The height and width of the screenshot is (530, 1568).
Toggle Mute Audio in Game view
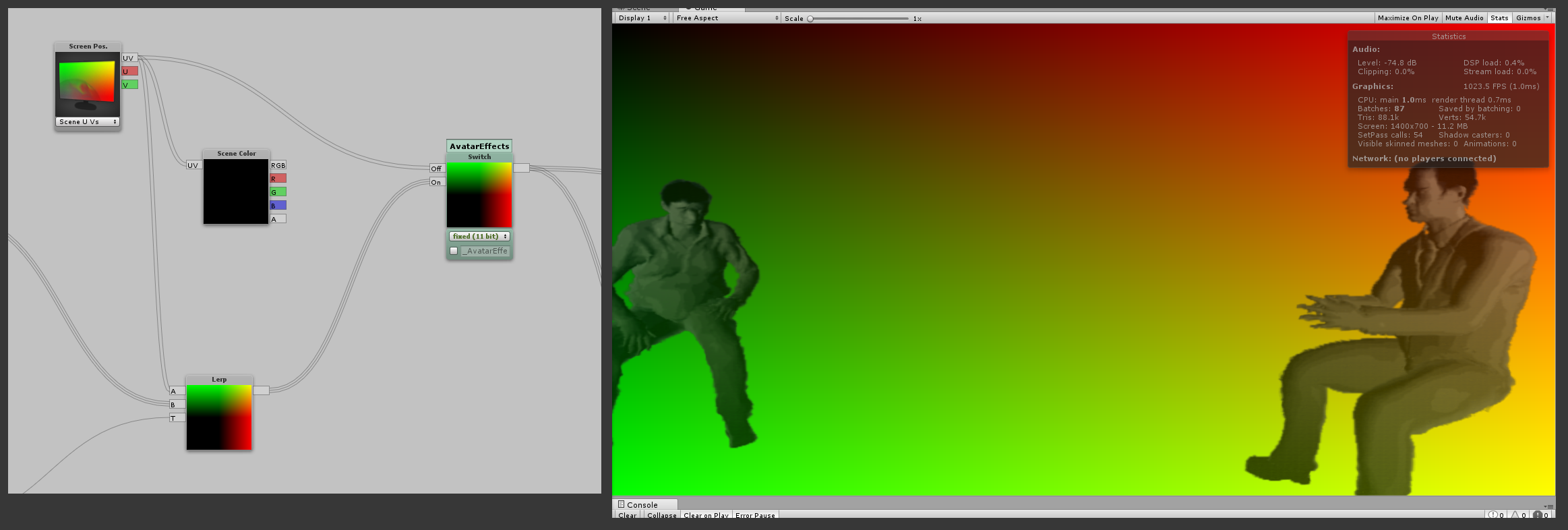point(1464,18)
